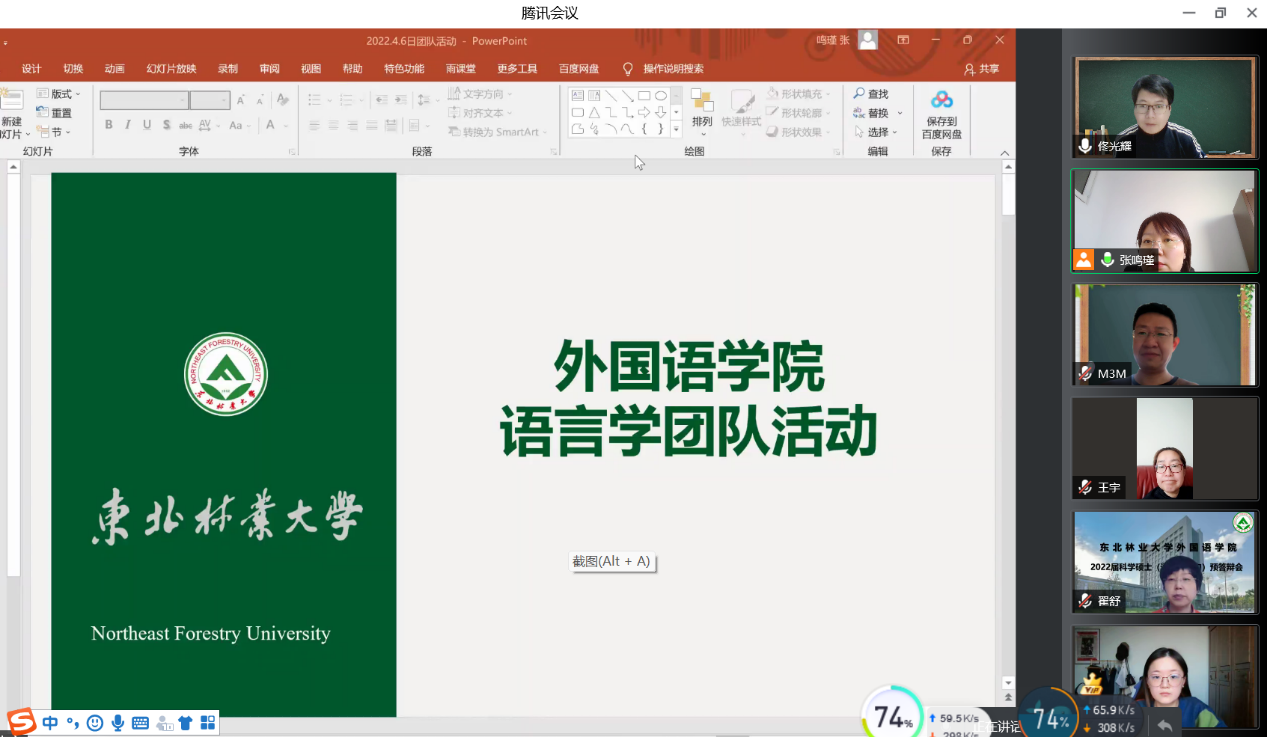Open the Animations (动画) ribbon tab
Screen dimensions: 1267x737
click(115, 69)
